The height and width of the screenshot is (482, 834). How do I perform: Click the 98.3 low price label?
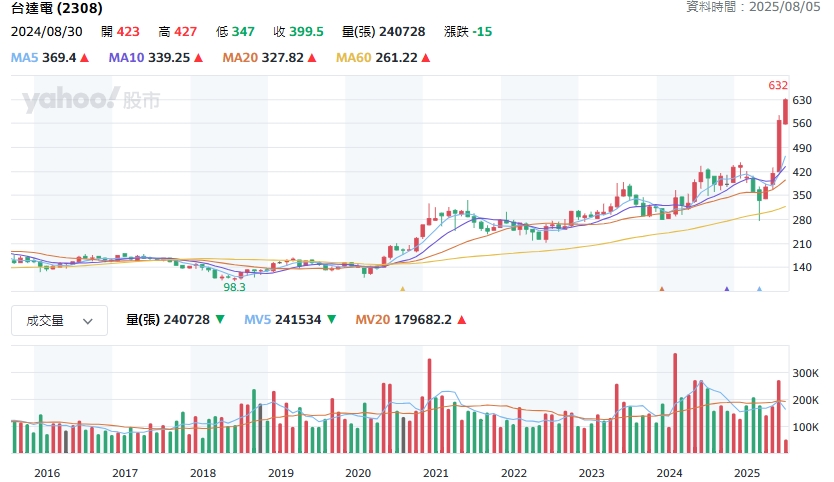234,286
